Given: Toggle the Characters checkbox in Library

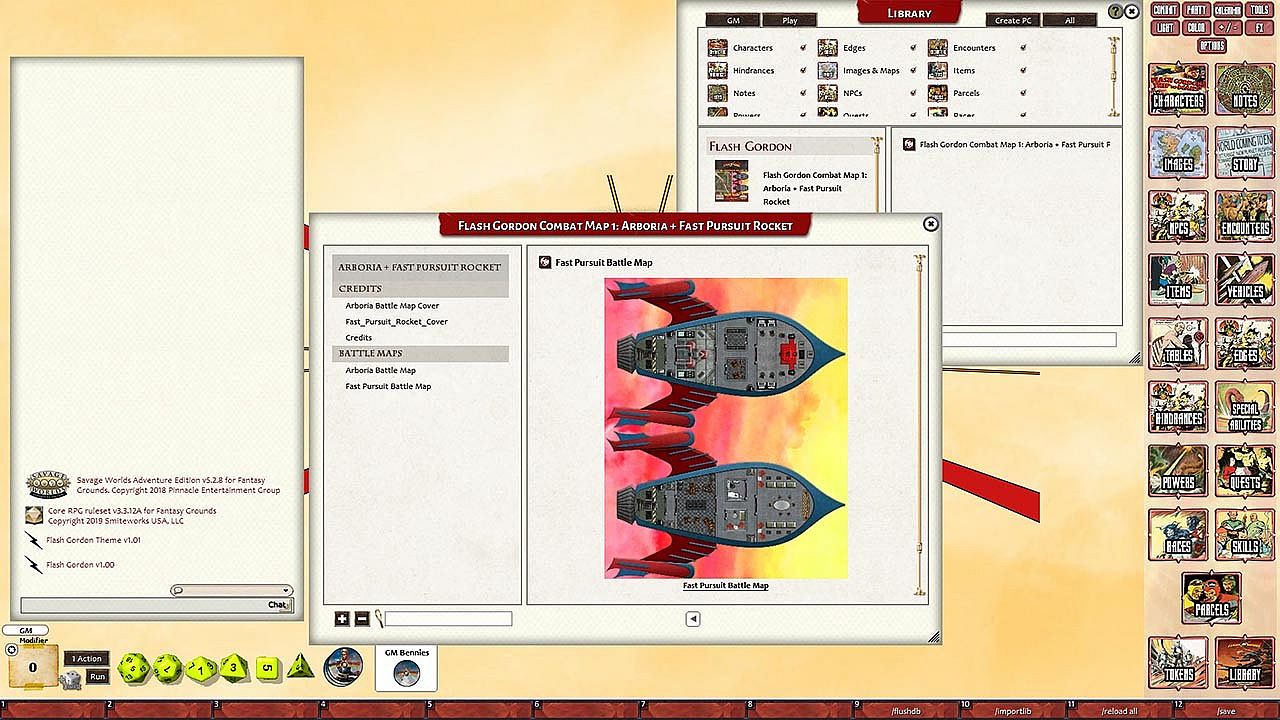Looking at the screenshot, I should tap(803, 48).
